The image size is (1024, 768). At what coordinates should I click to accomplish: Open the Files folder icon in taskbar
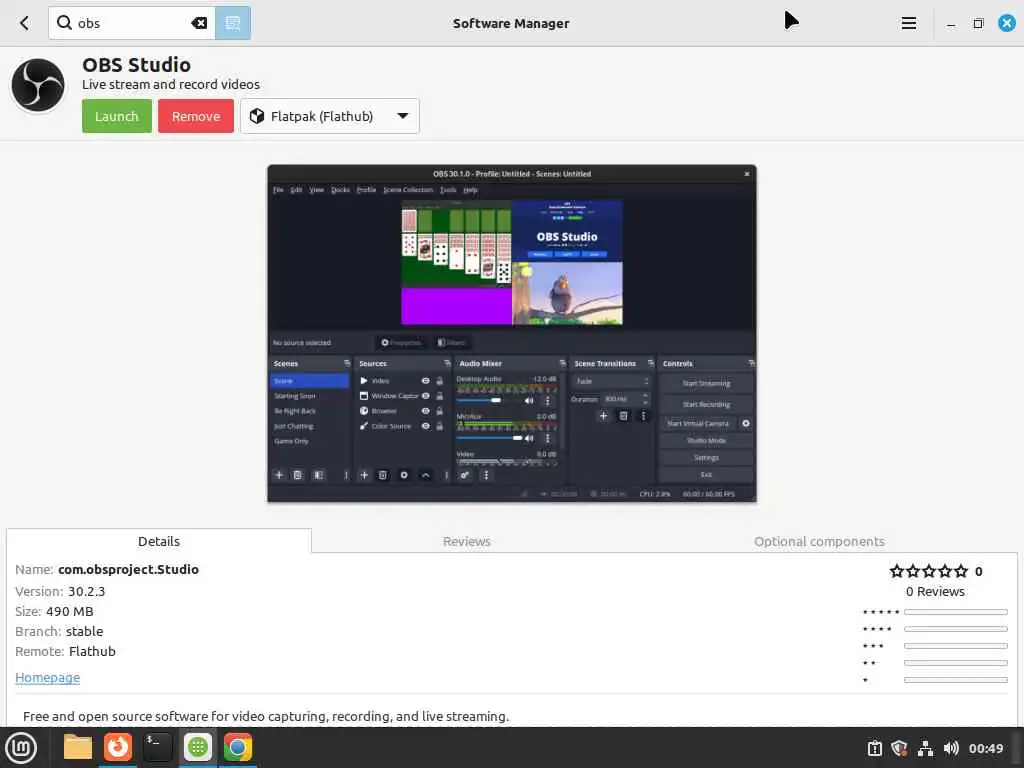click(78, 748)
